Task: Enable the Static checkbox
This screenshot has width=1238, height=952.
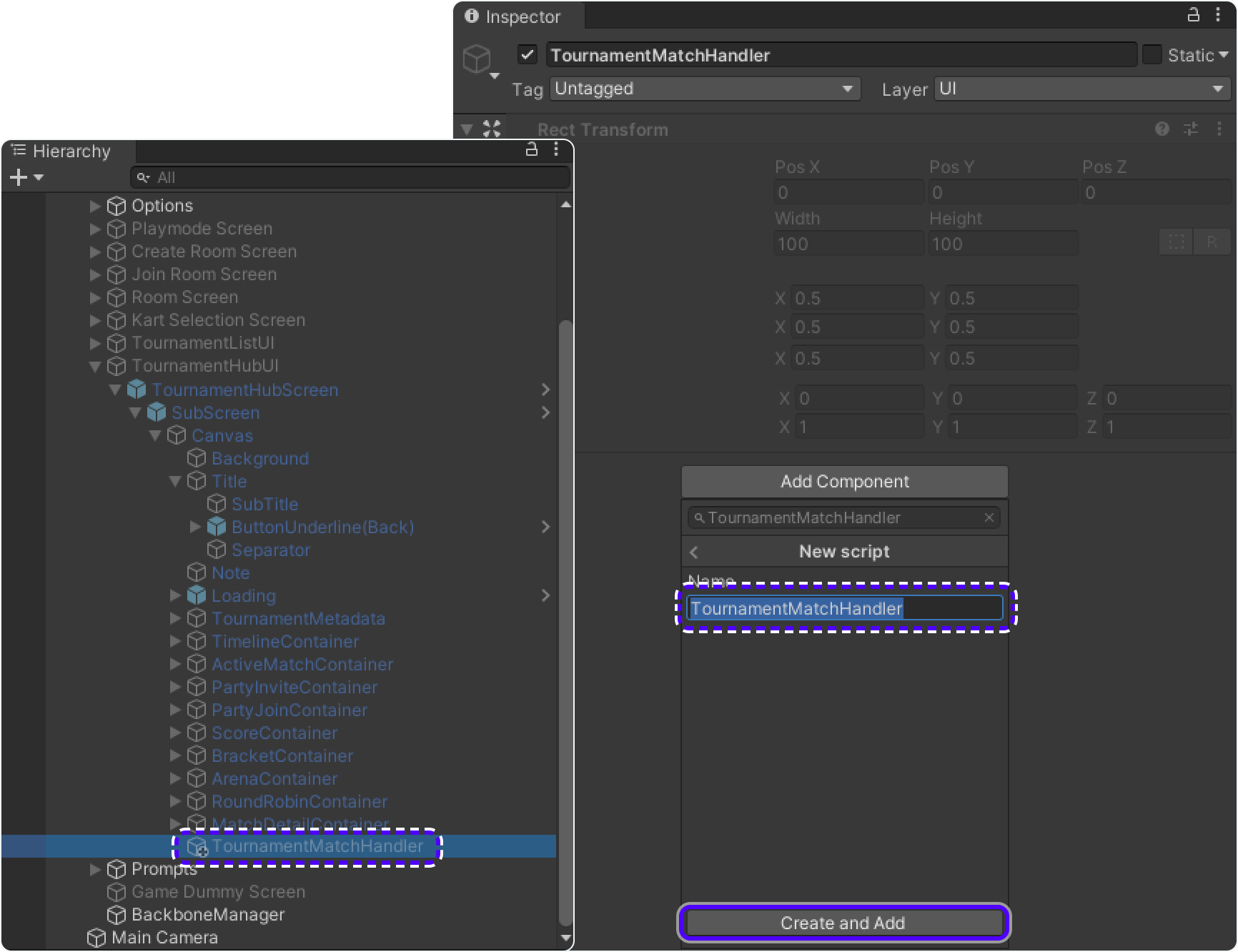Action: [1152, 55]
